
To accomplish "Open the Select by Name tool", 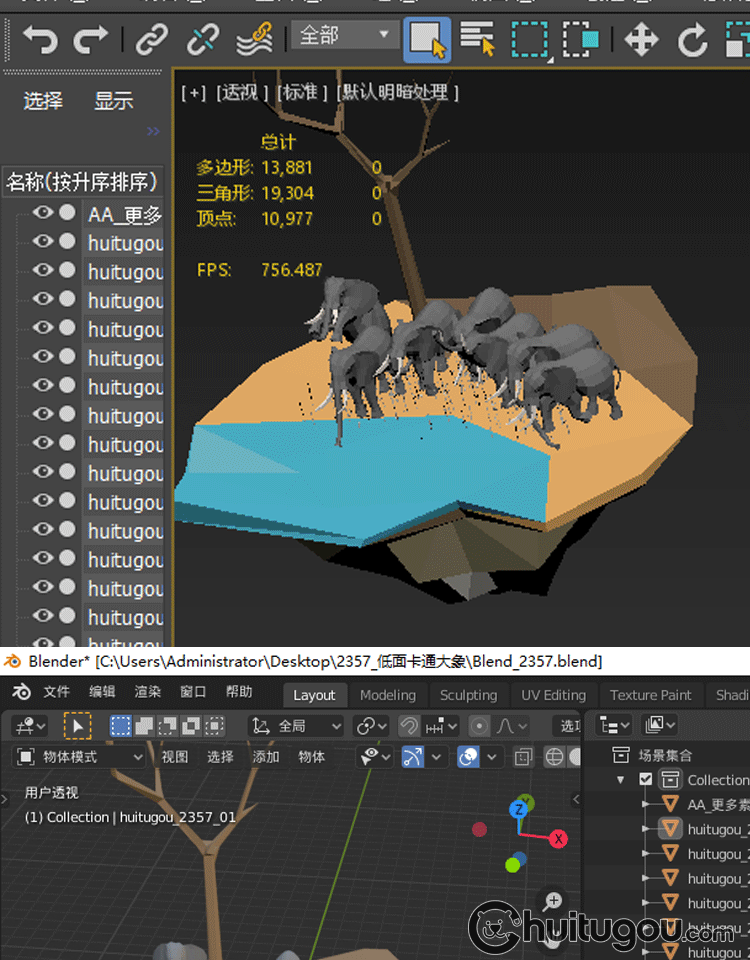I will pos(477,40).
